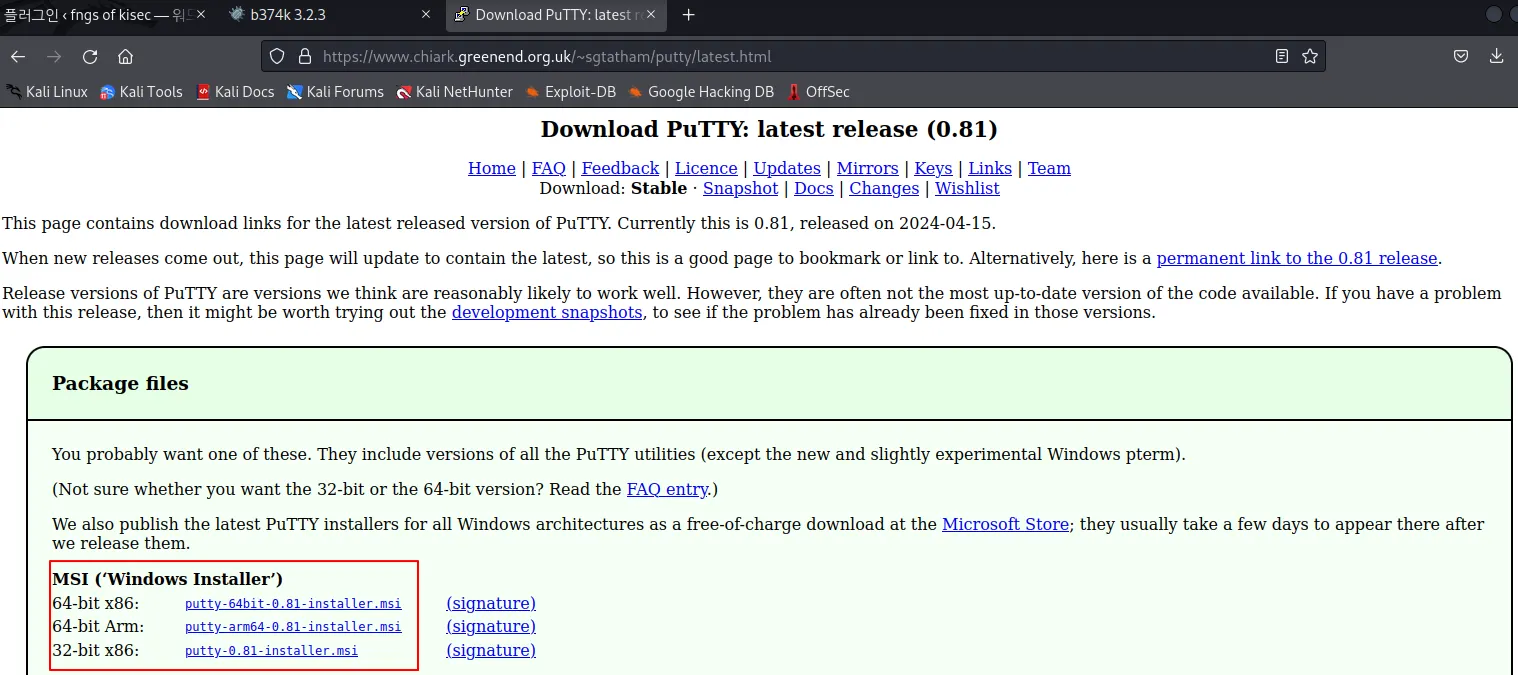Follow permanent link to the 0.81 release
Screen dimensions: 1518x675
click(1297, 258)
